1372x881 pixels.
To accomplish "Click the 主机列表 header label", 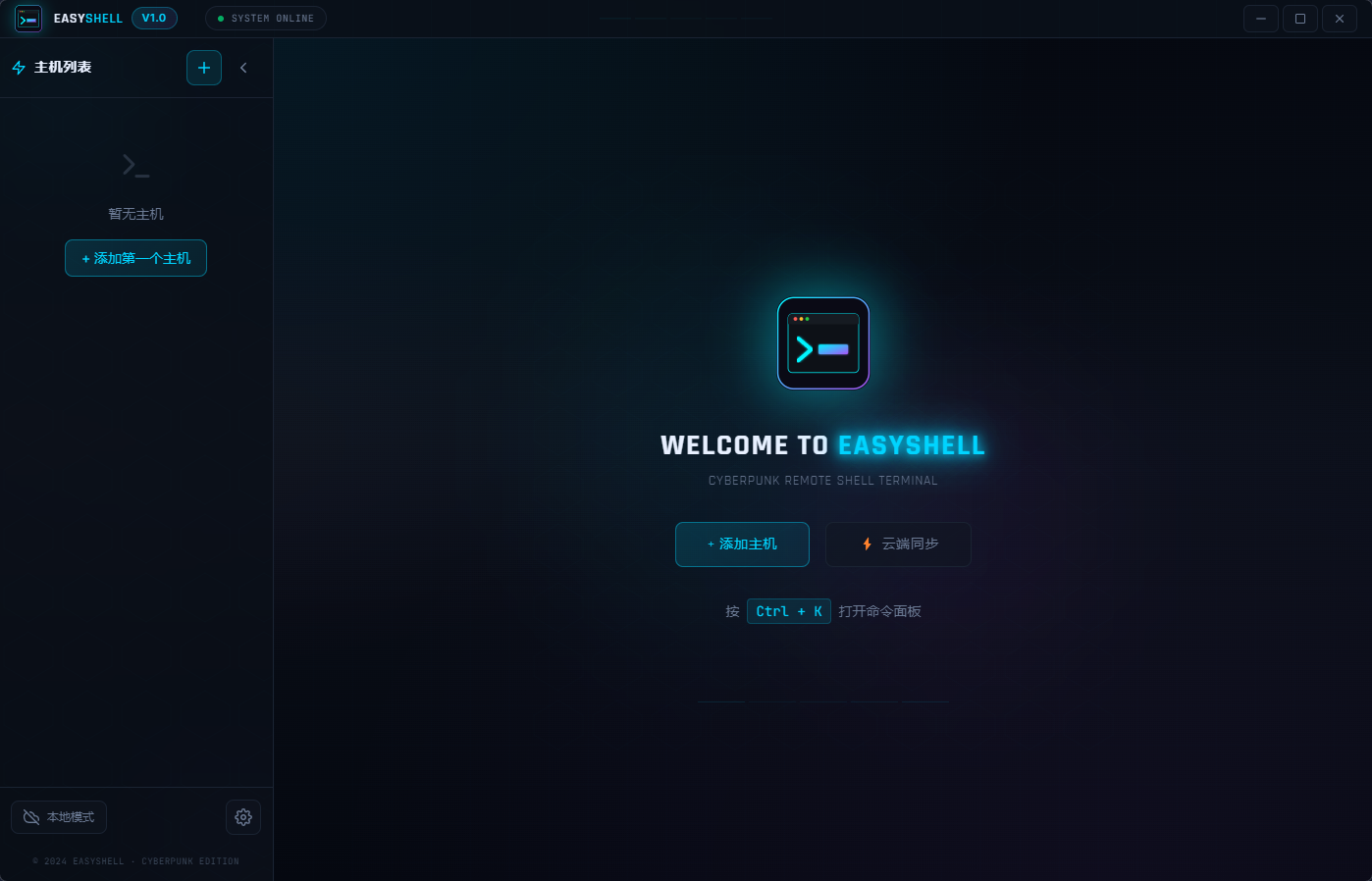I will [63, 68].
